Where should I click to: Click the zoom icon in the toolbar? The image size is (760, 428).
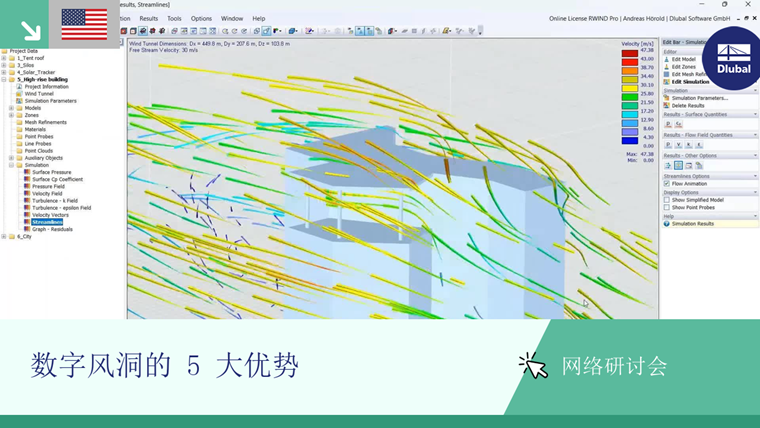225,31
